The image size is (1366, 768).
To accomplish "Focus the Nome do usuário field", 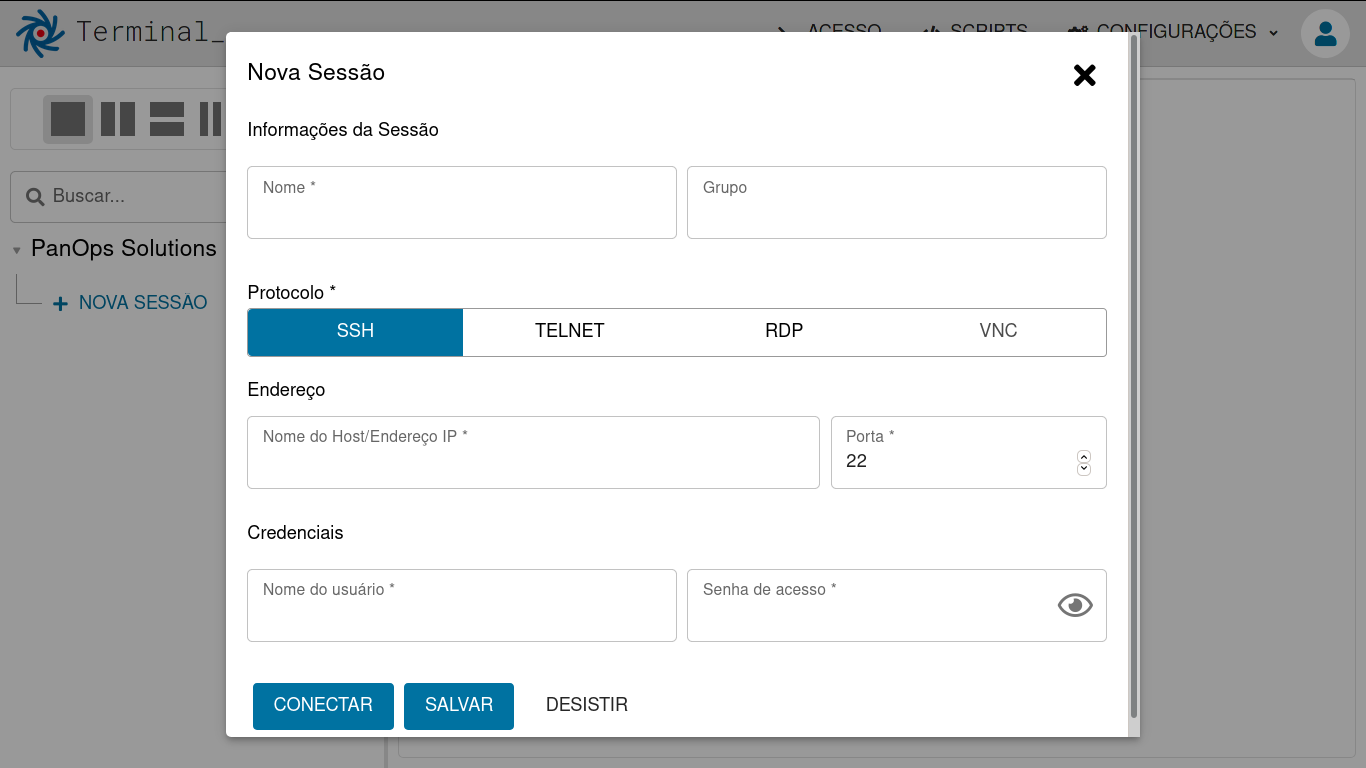I will click(462, 605).
